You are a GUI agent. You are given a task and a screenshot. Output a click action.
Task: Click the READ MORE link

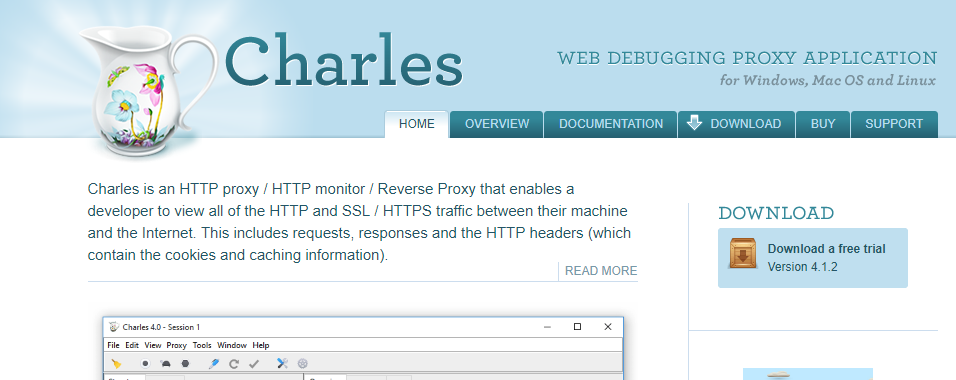pyautogui.click(x=601, y=271)
